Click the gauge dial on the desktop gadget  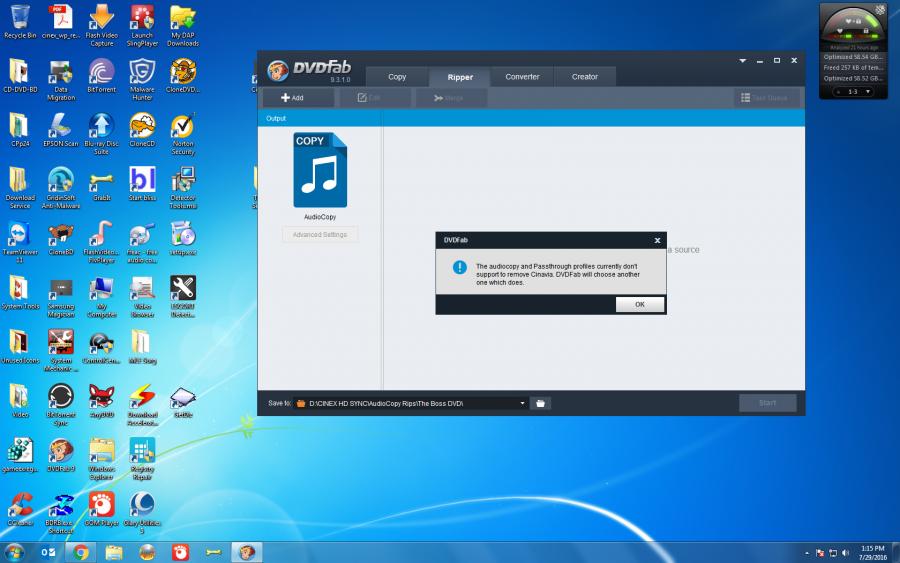852,26
